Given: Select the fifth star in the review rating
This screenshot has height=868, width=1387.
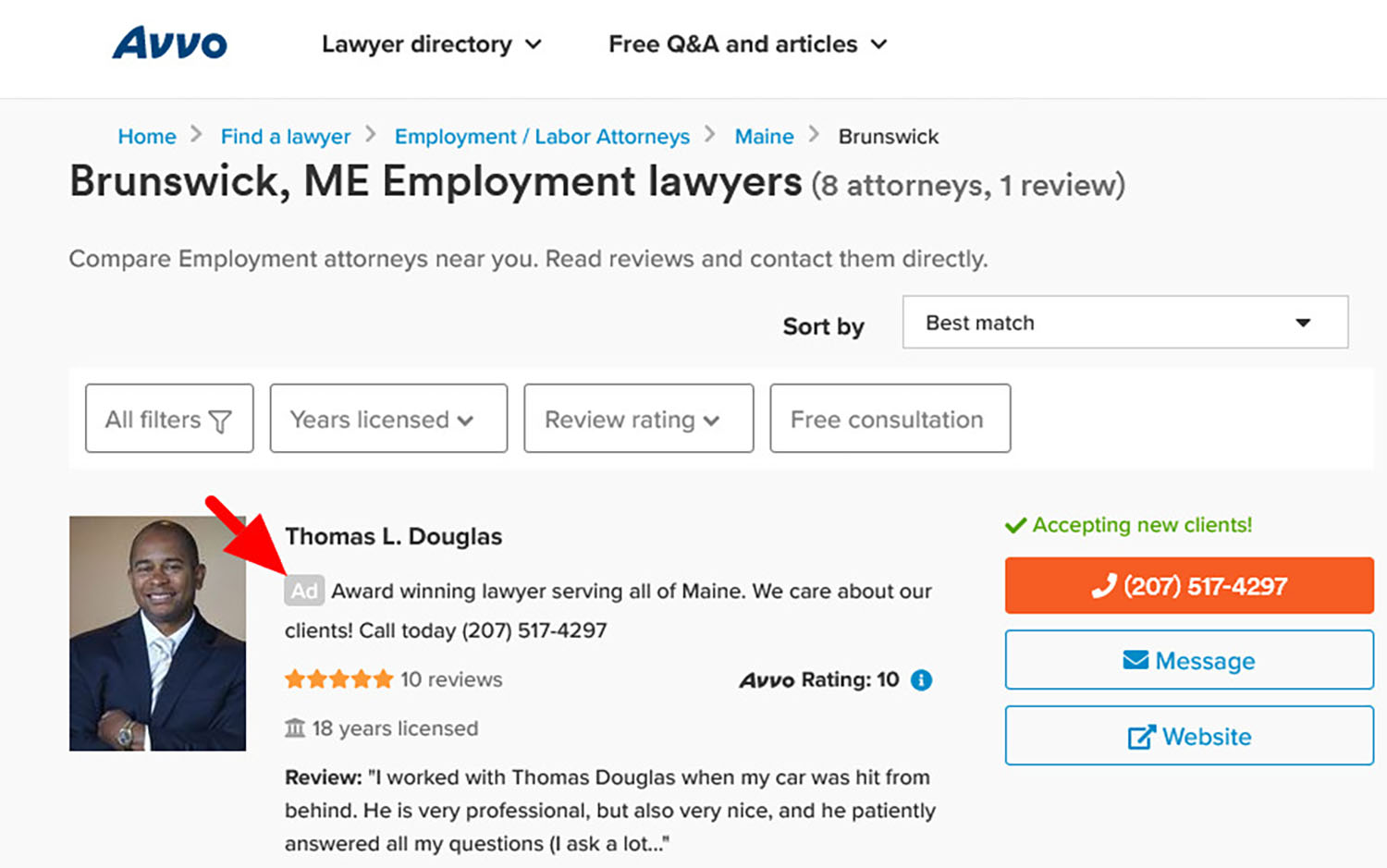Looking at the screenshot, I should click(x=384, y=678).
